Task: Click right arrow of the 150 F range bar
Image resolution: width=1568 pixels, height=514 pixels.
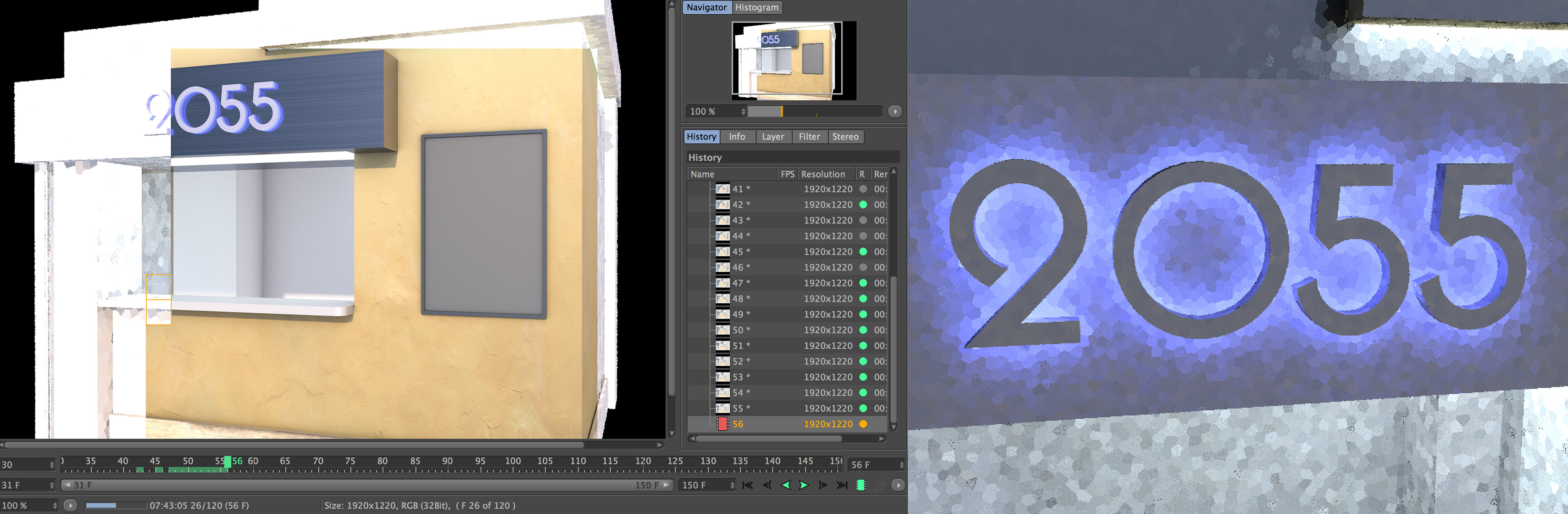Action: point(665,485)
